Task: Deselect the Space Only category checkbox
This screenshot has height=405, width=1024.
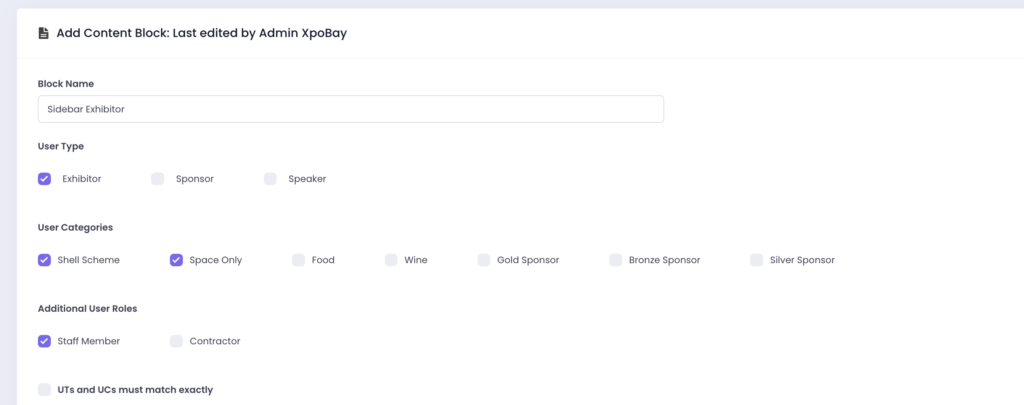Action: point(177,260)
